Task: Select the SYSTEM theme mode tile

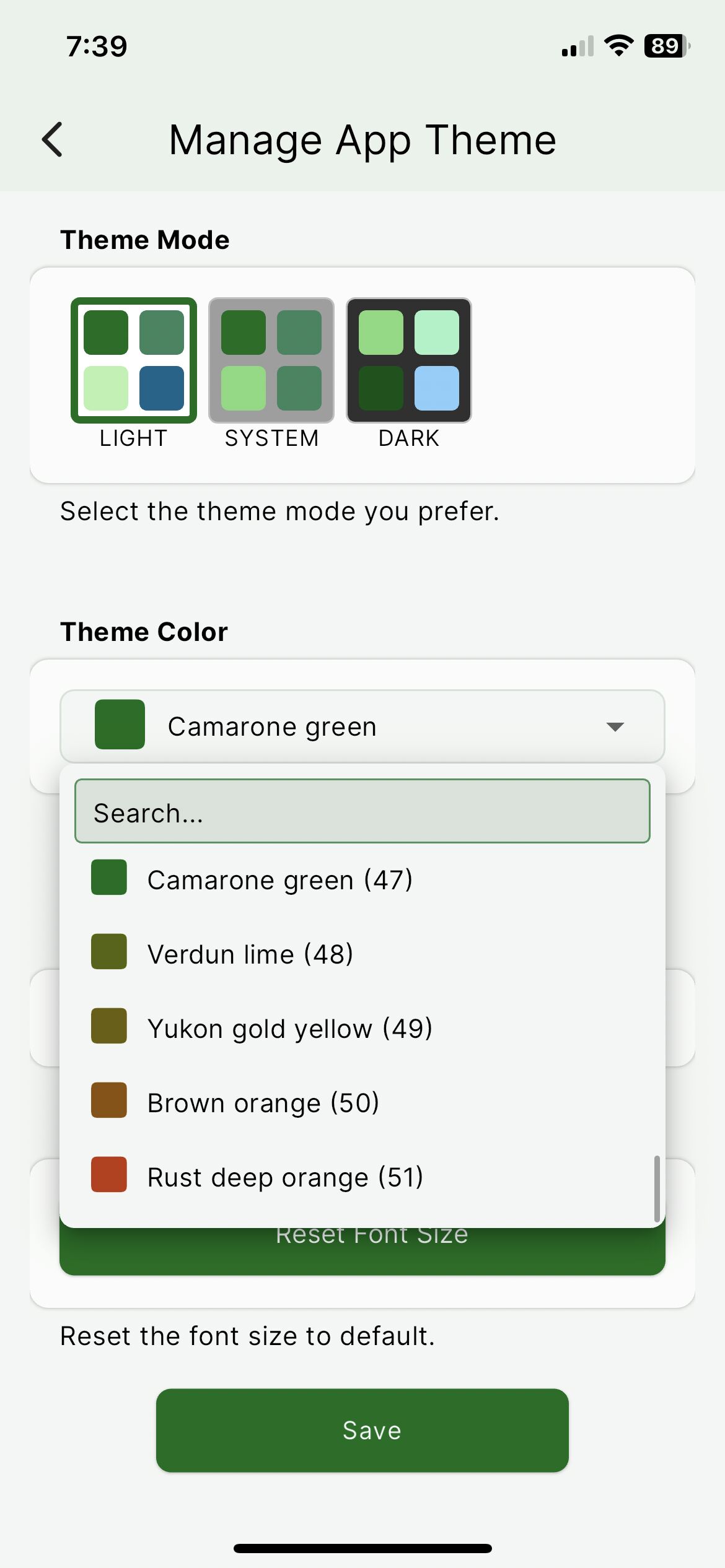Action: (271, 361)
